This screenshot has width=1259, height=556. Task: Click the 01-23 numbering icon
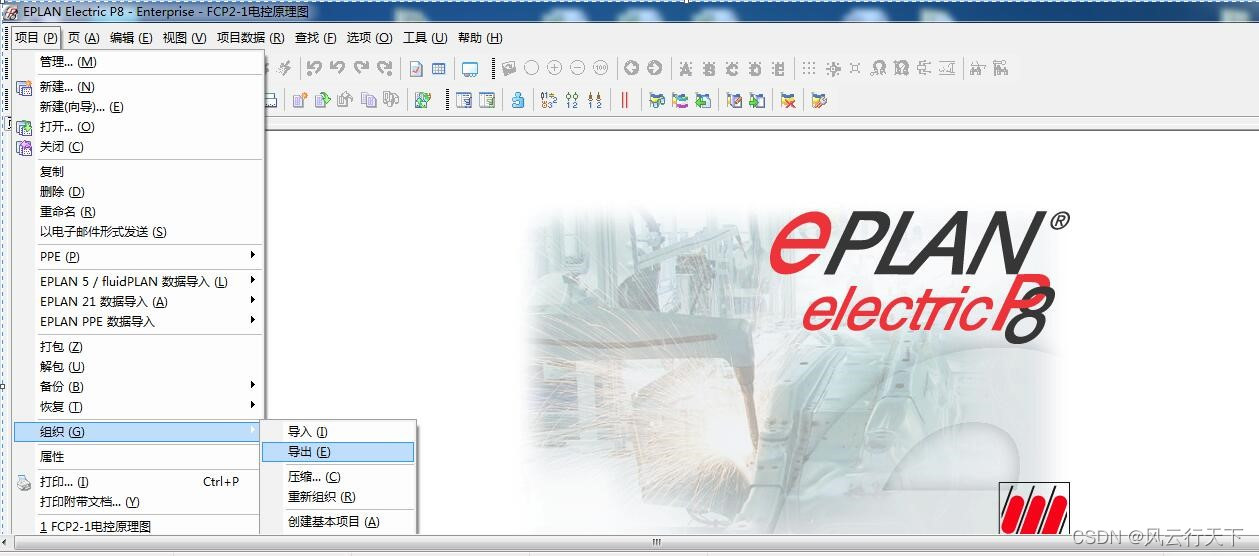pyautogui.click(x=548, y=100)
